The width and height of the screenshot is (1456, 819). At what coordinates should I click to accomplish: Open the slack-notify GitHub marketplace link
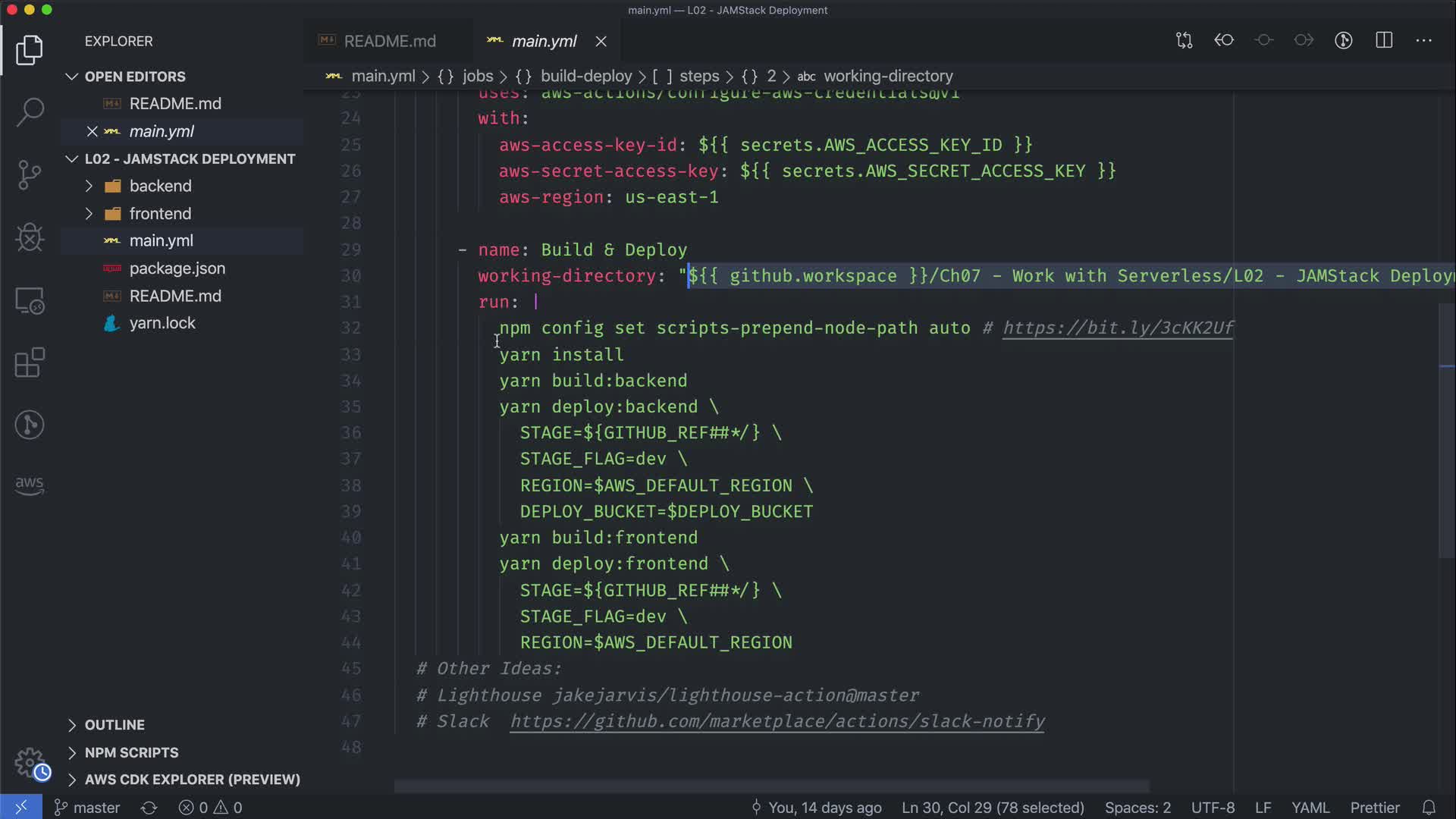coord(777,721)
